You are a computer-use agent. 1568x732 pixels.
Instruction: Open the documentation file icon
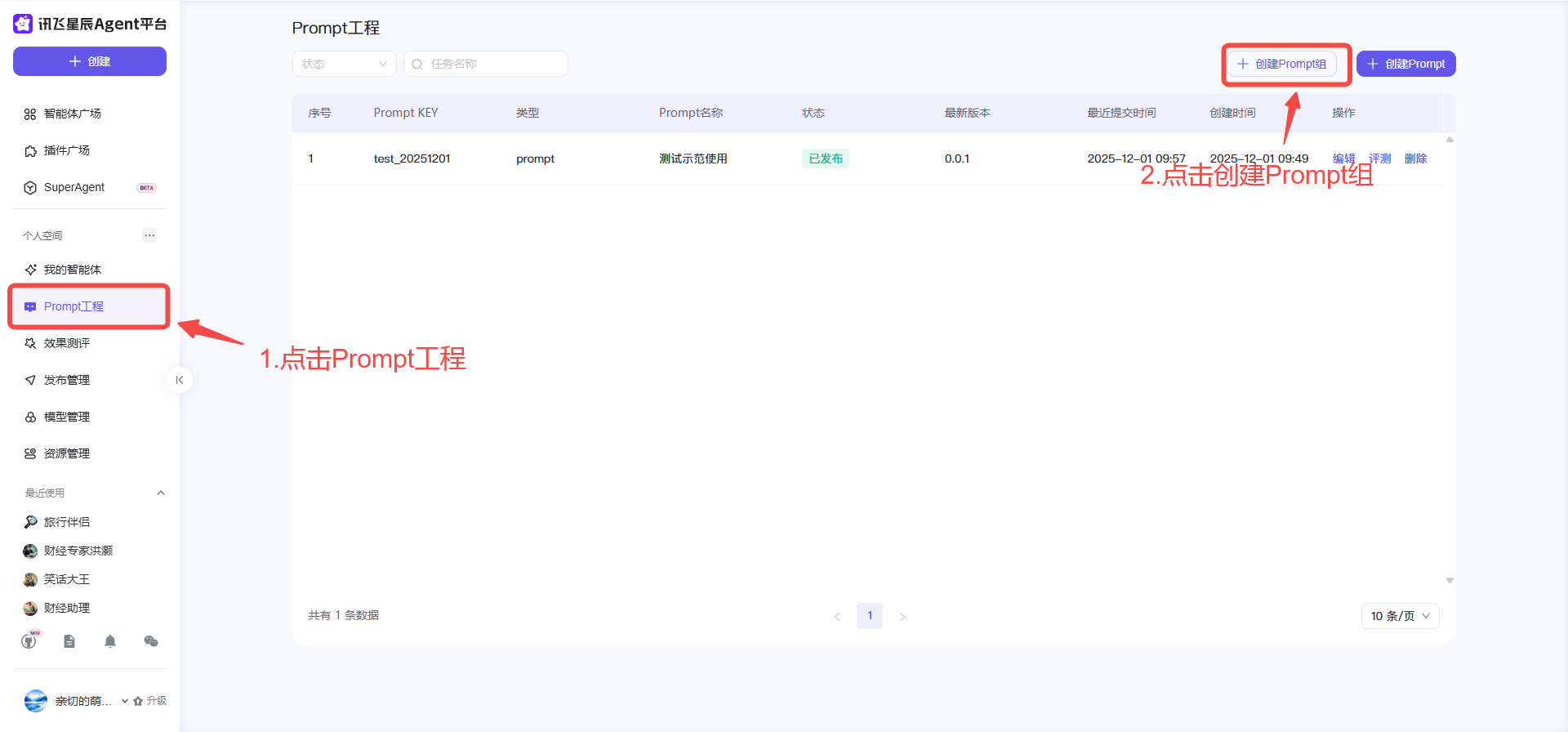[69, 641]
